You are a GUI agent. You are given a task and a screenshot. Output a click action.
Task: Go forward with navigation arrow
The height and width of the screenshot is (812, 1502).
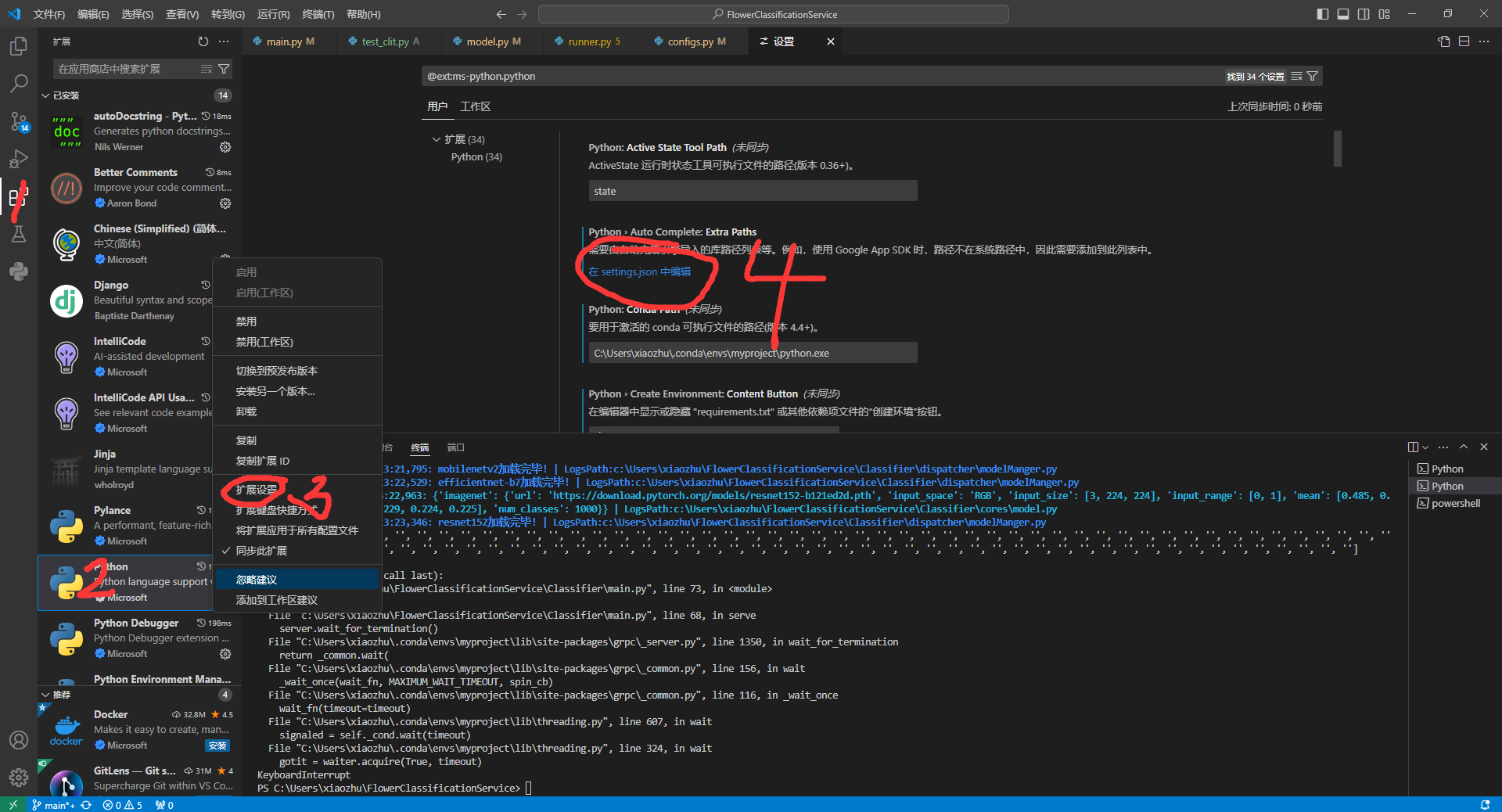[x=522, y=14]
